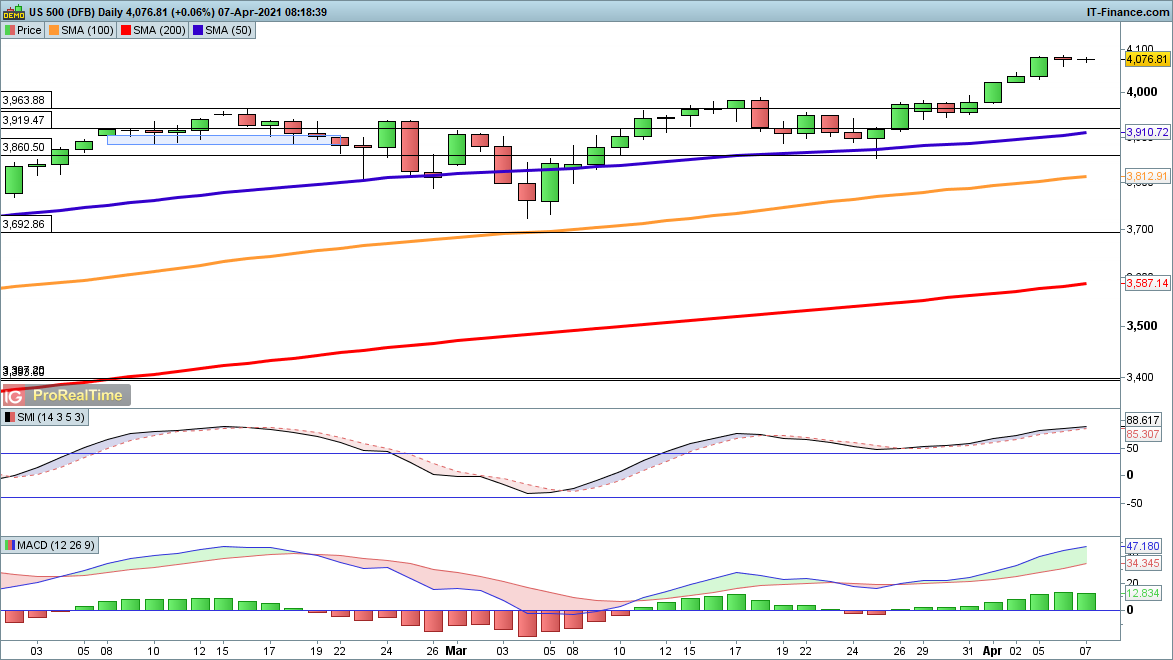Select the 3,919.47 horizontal level label
The width and height of the screenshot is (1173, 660).
pos(24,120)
